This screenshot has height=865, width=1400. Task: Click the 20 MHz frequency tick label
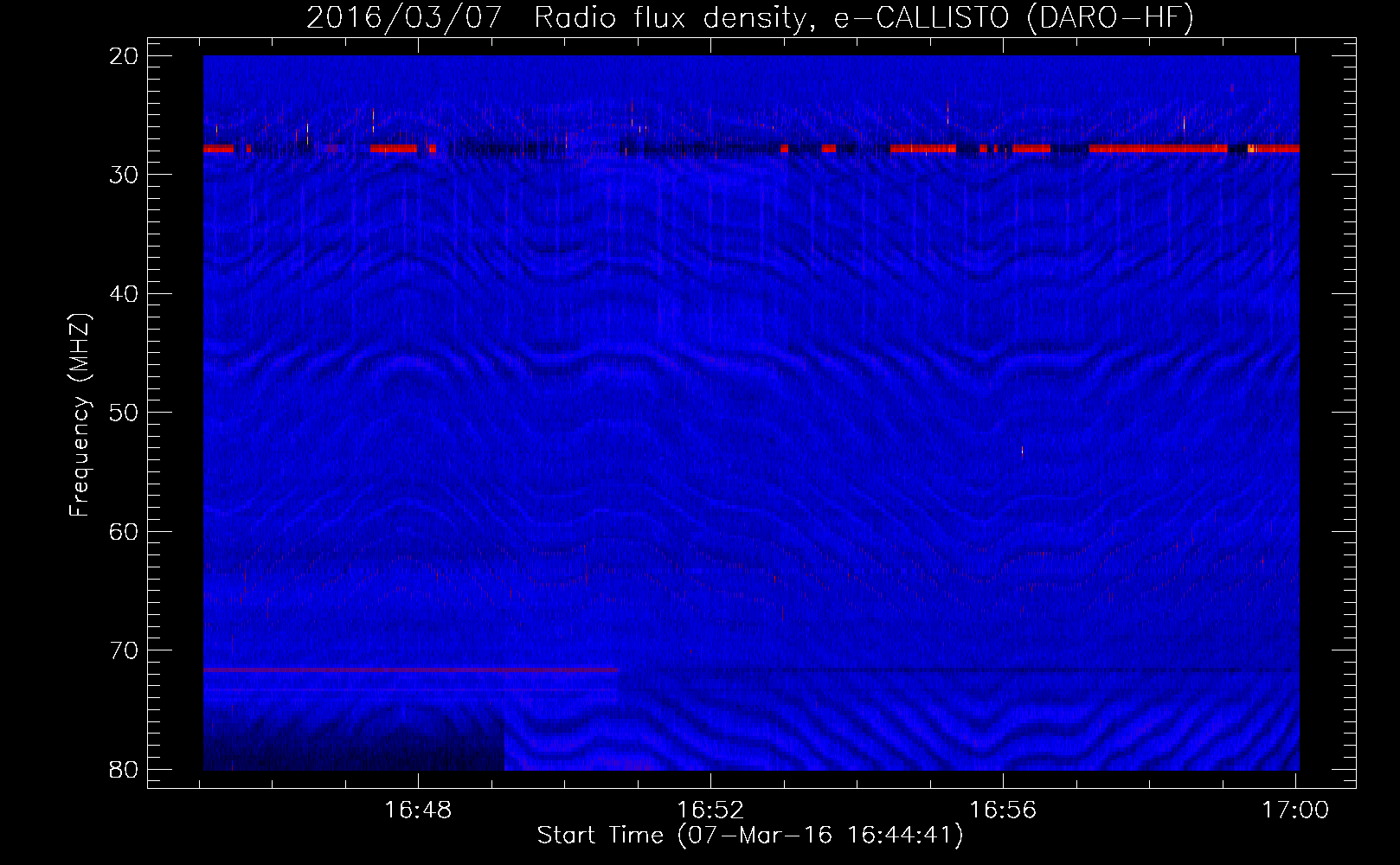[x=125, y=56]
